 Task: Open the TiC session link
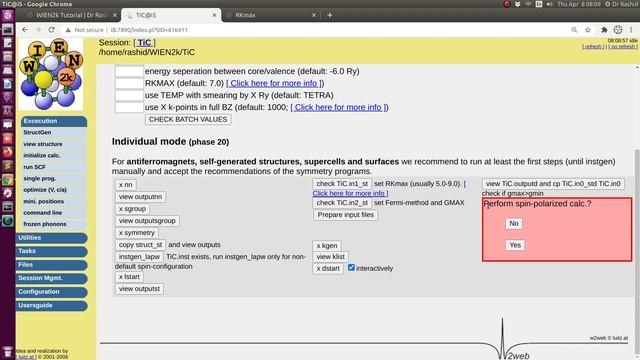pyautogui.click(x=144, y=43)
